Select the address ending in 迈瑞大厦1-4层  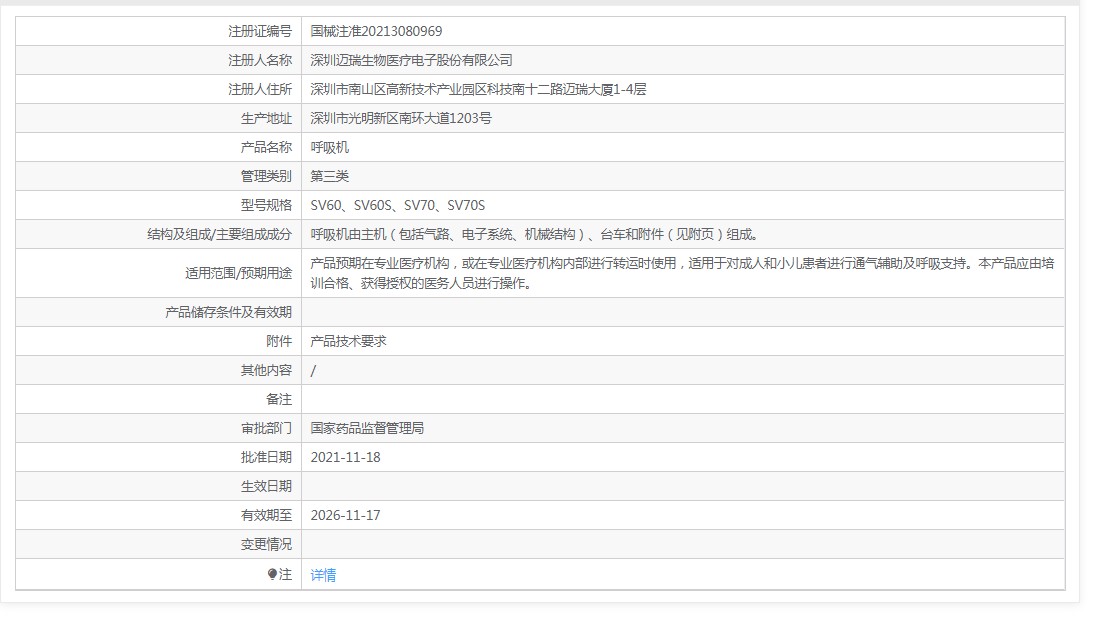(479, 89)
